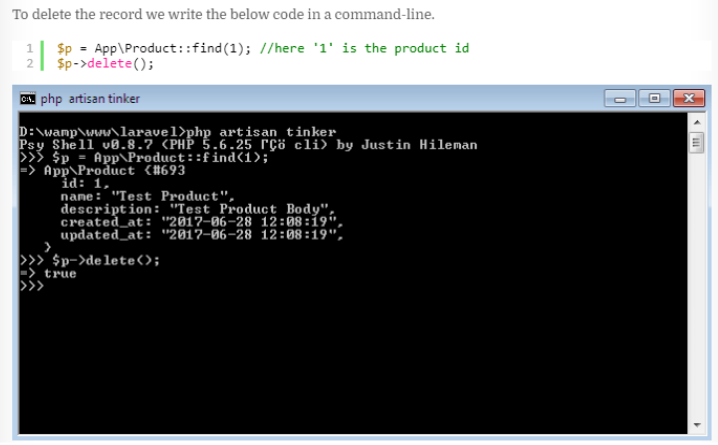
Task: Click the pink 'delete' keyword in code
Action: click(x=109, y=63)
